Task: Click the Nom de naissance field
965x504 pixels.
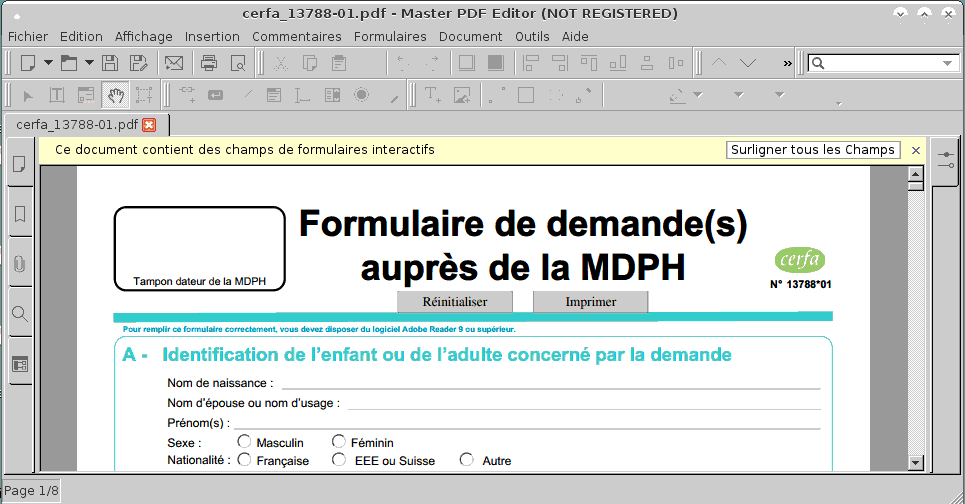Action: pyautogui.click(x=551, y=382)
